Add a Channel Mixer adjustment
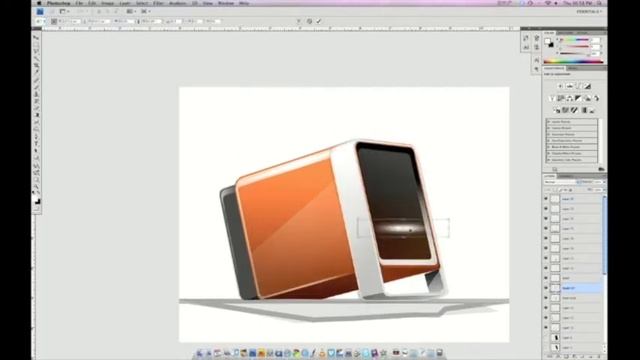Image resolution: width=640 pixels, height=360 pixels. pyautogui.click(x=596, y=98)
